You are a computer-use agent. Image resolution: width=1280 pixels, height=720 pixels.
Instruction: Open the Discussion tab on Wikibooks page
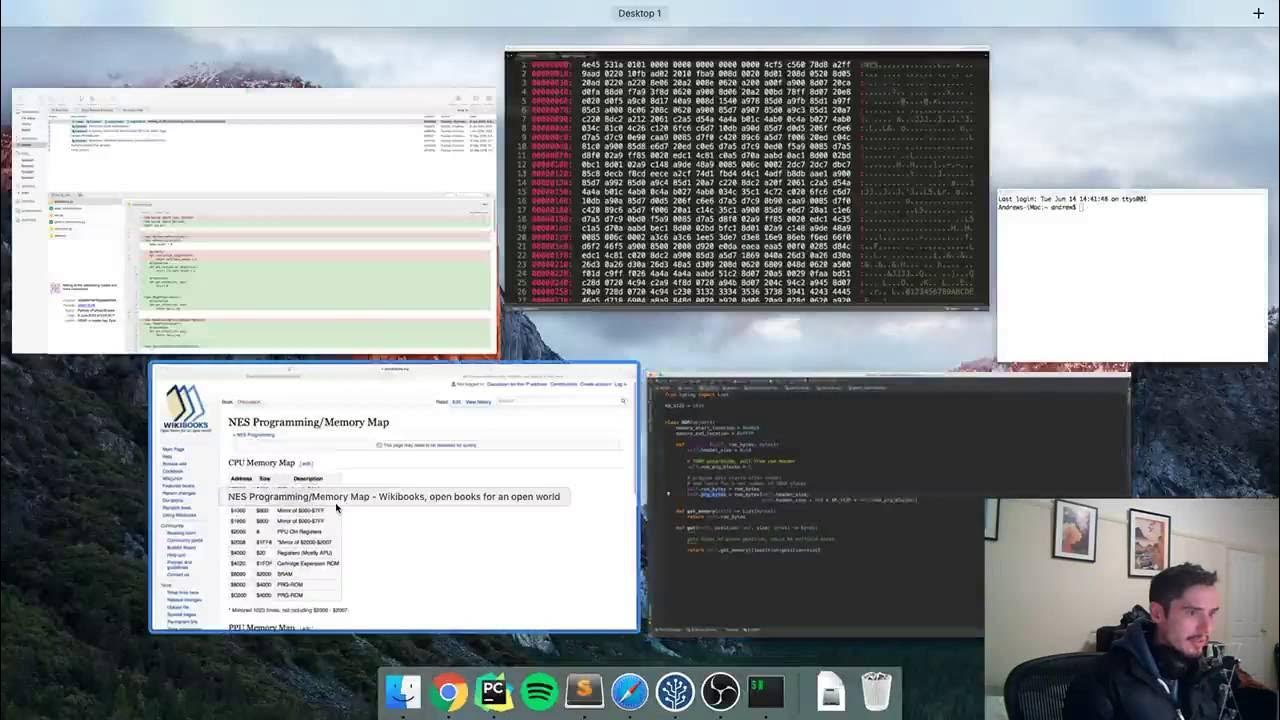(x=249, y=401)
